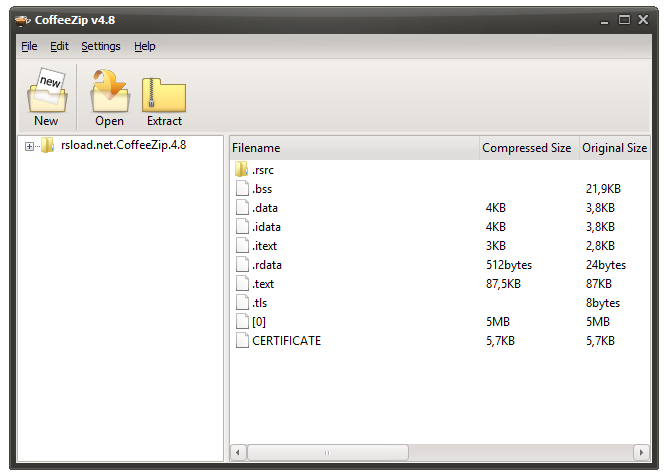
Task: Select the .text file name
Action: coord(263,284)
